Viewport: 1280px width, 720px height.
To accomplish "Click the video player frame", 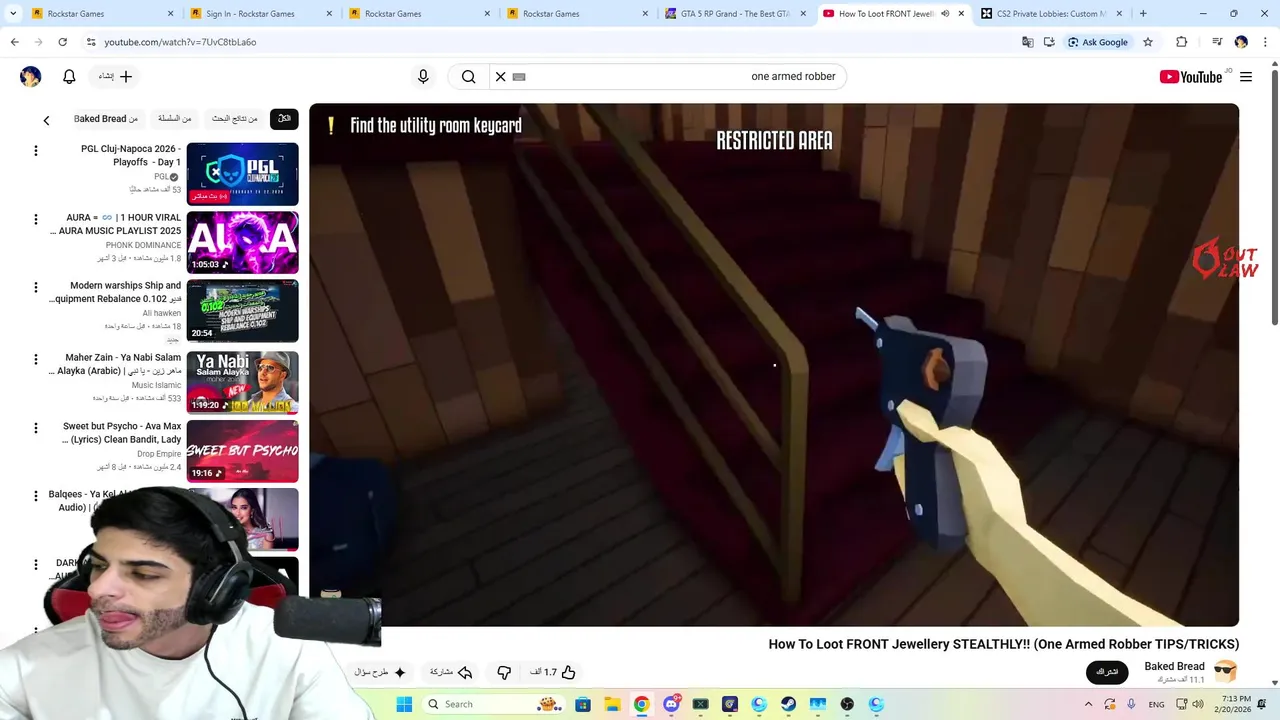I will click(x=774, y=365).
